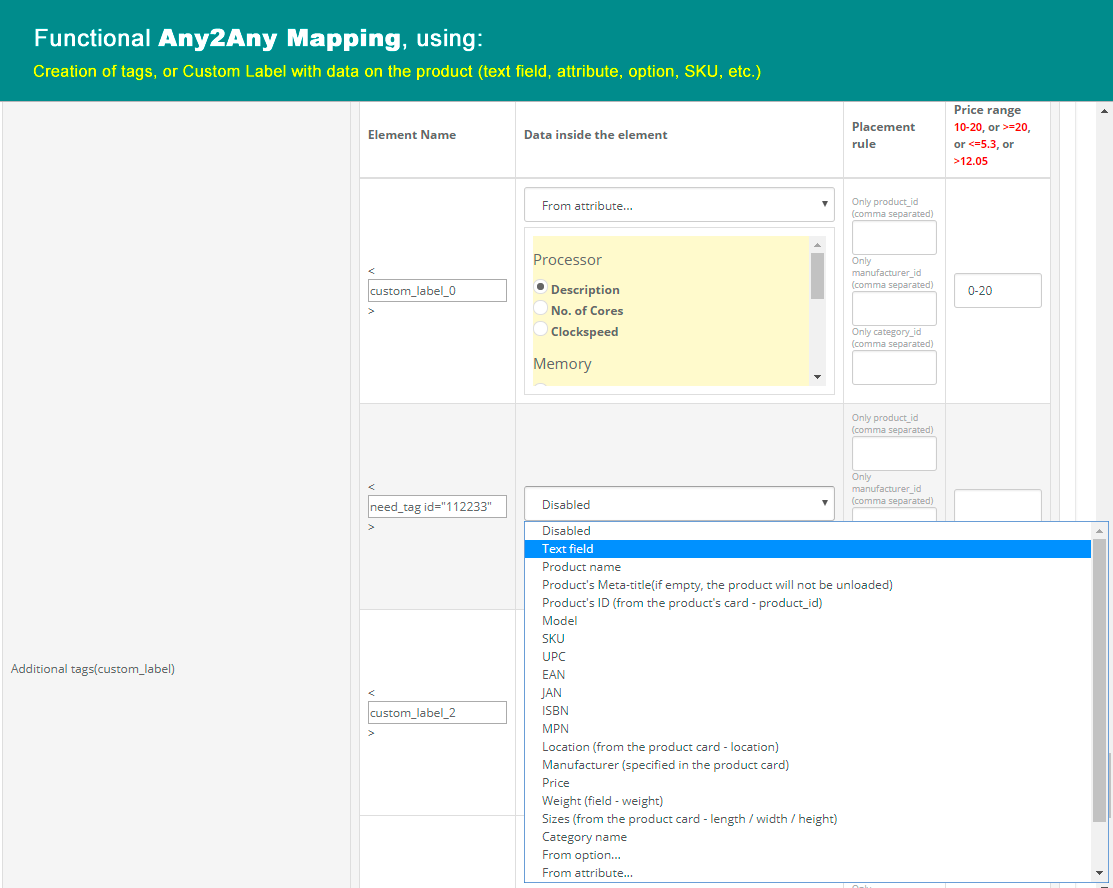
Task: Focus the empty price range field in need_tag row
Action: tap(997, 505)
